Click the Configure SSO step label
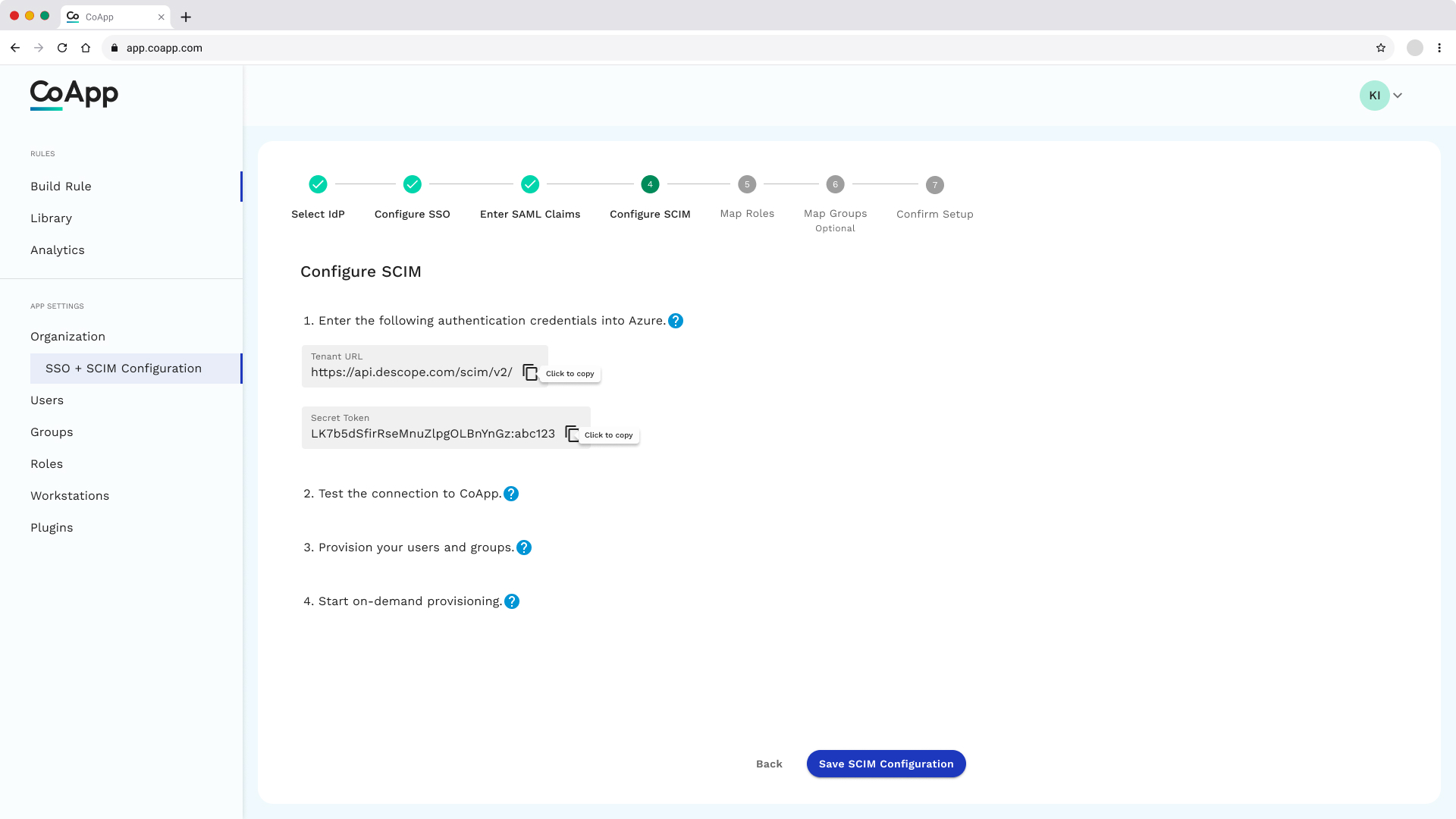 click(x=412, y=215)
